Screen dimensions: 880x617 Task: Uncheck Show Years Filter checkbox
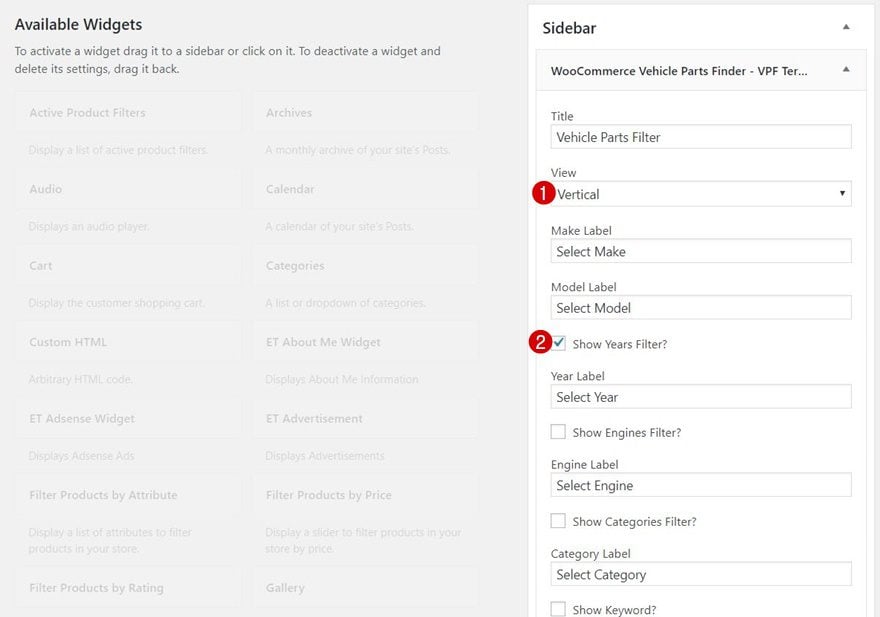tap(558, 343)
